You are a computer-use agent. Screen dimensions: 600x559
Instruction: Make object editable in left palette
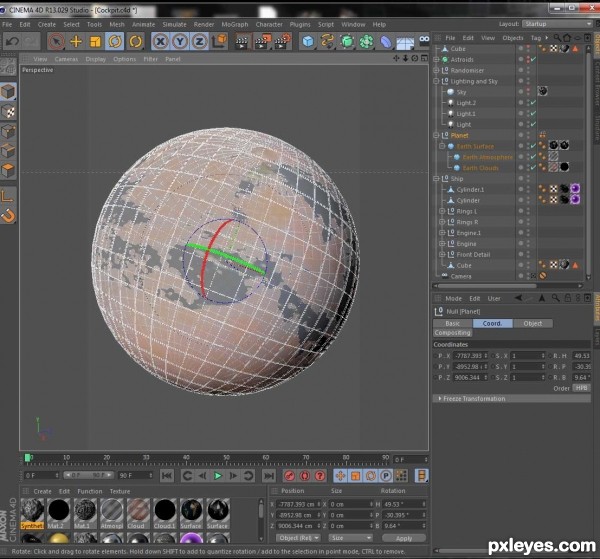click(8, 68)
